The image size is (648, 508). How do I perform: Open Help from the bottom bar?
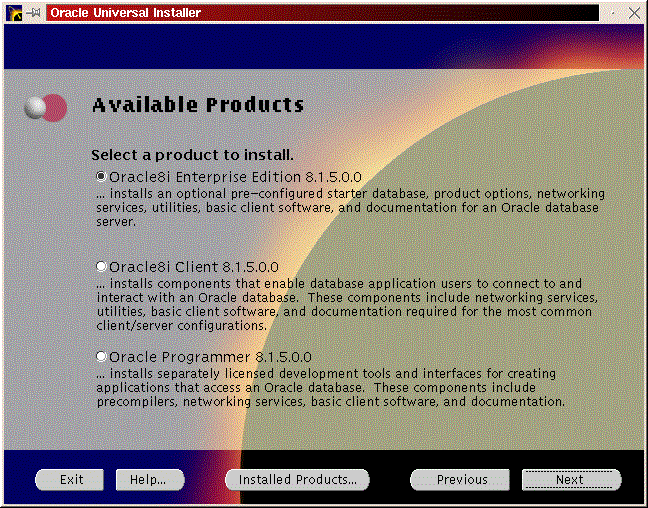point(148,480)
